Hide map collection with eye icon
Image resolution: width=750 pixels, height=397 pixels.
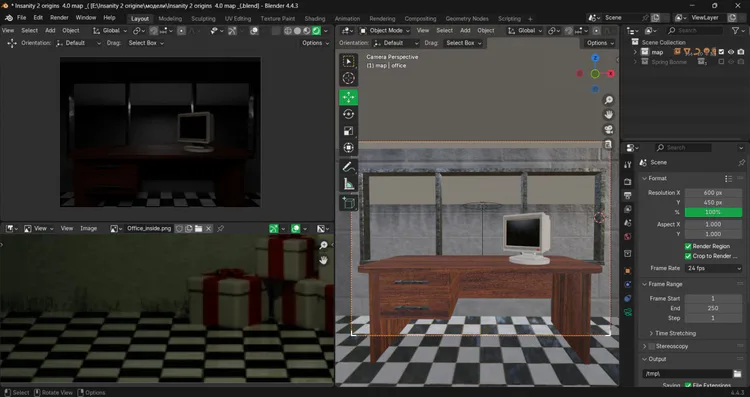click(731, 52)
